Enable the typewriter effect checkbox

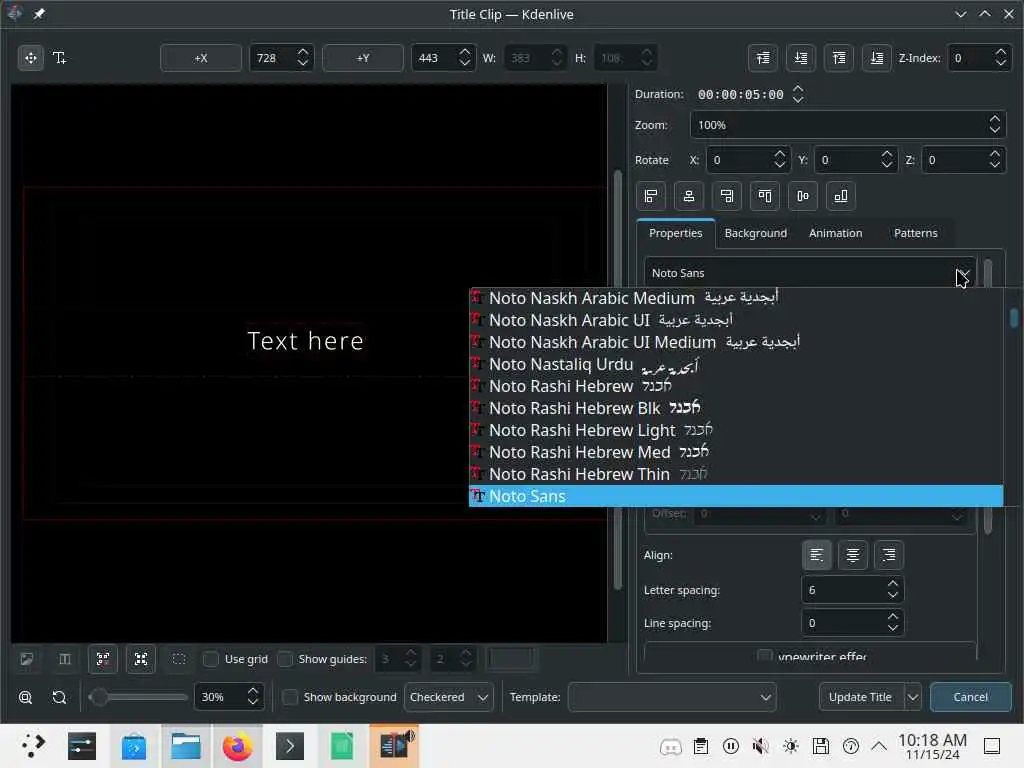(765, 655)
